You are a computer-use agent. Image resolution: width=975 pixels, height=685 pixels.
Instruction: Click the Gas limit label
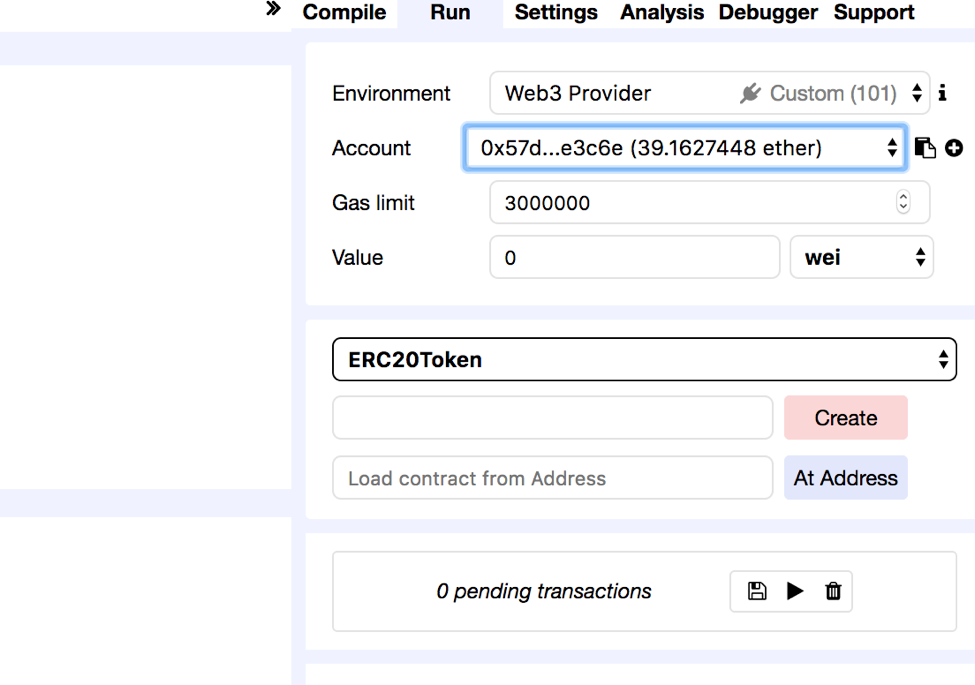(x=373, y=203)
